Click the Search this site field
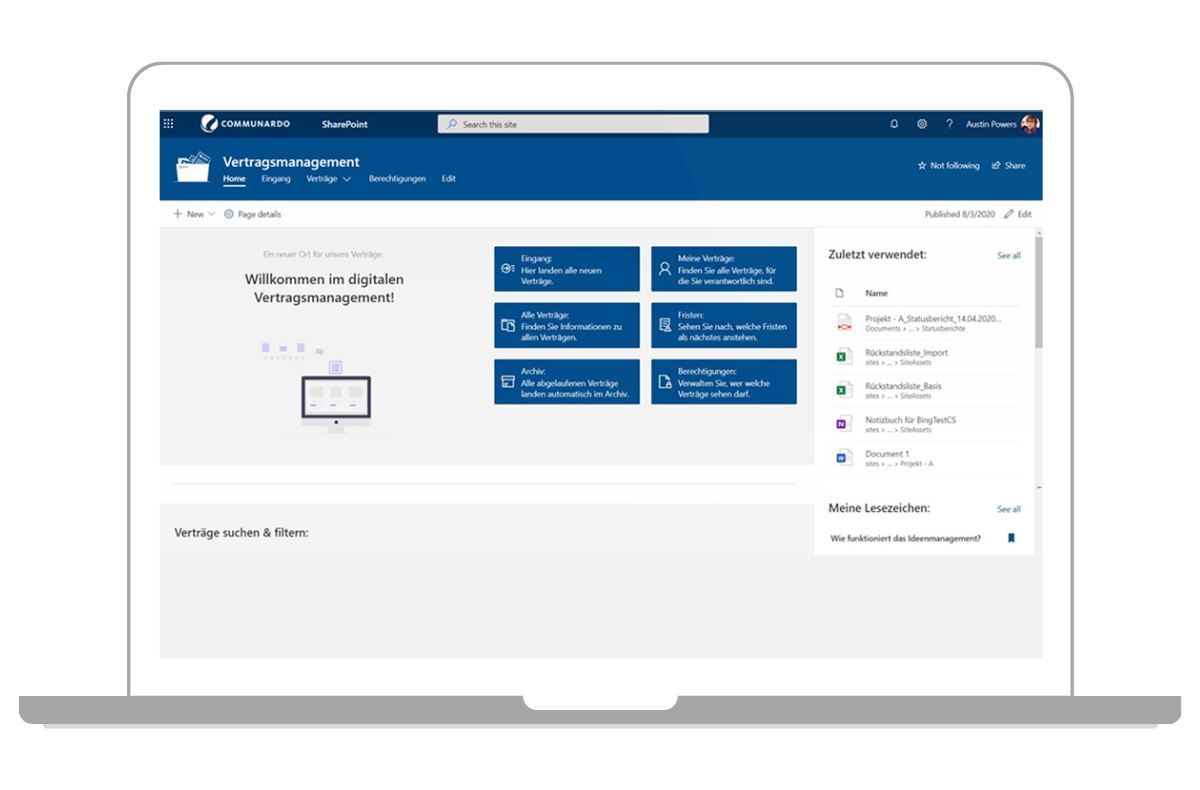 pyautogui.click(x=573, y=124)
